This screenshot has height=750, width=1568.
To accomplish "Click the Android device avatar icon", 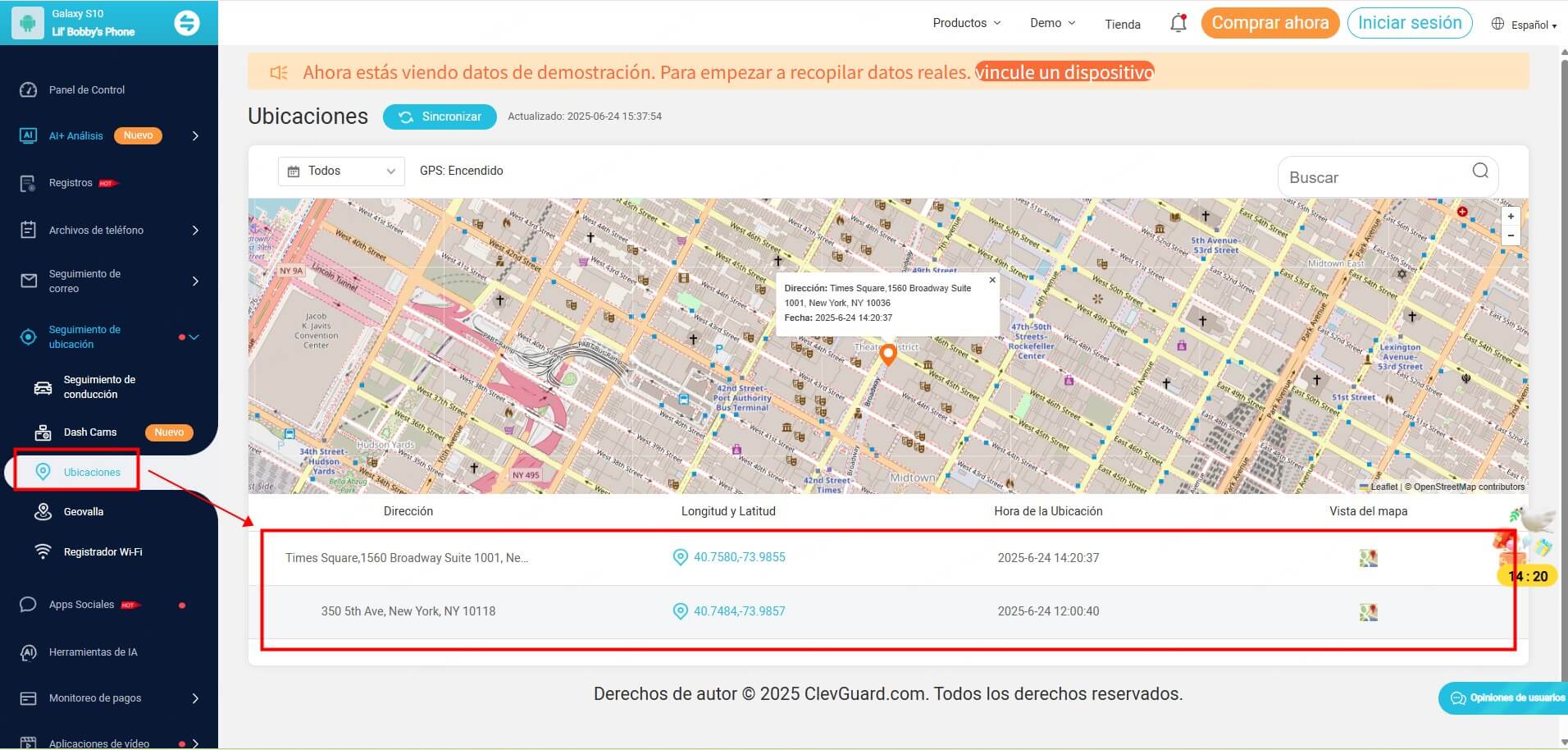I will click(28, 23).
